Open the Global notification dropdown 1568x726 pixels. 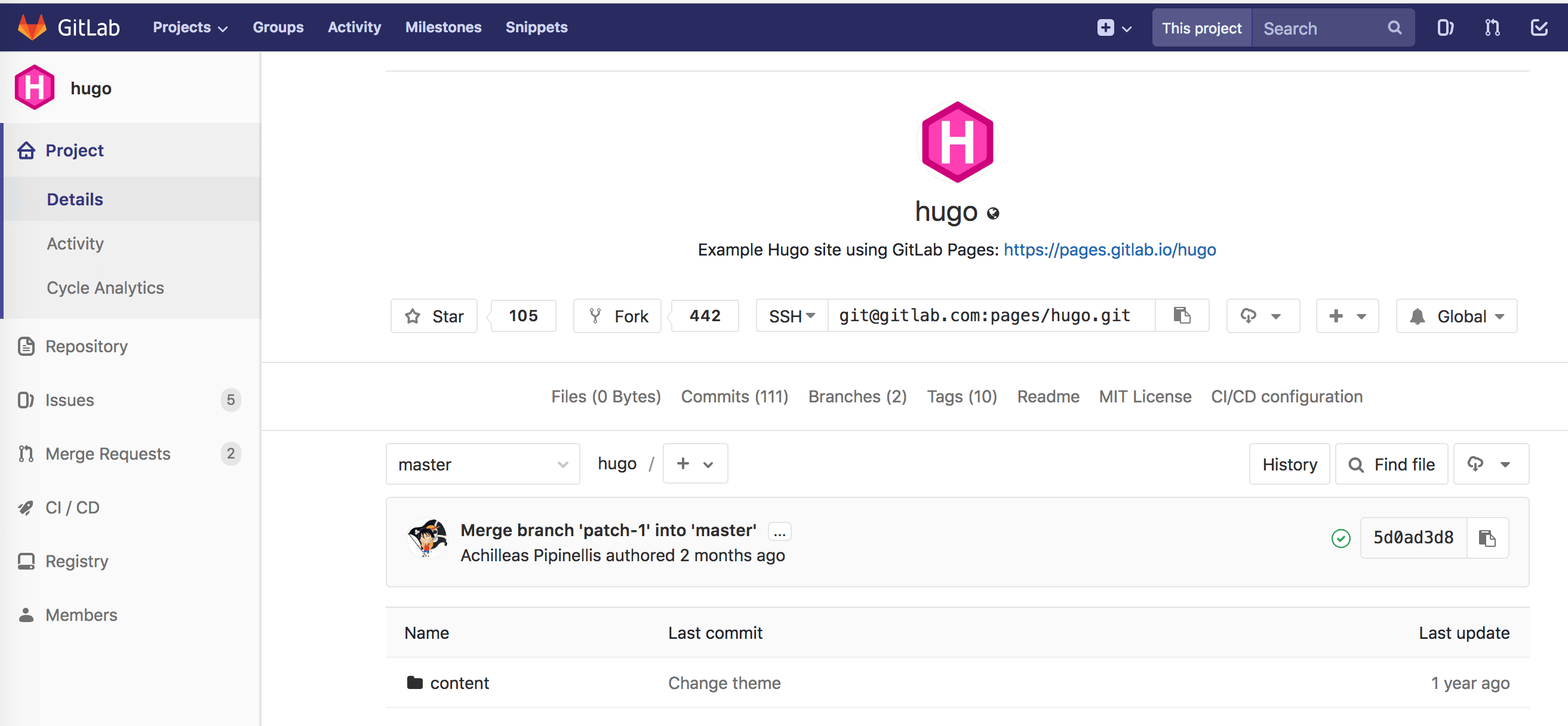point(1456,316)
